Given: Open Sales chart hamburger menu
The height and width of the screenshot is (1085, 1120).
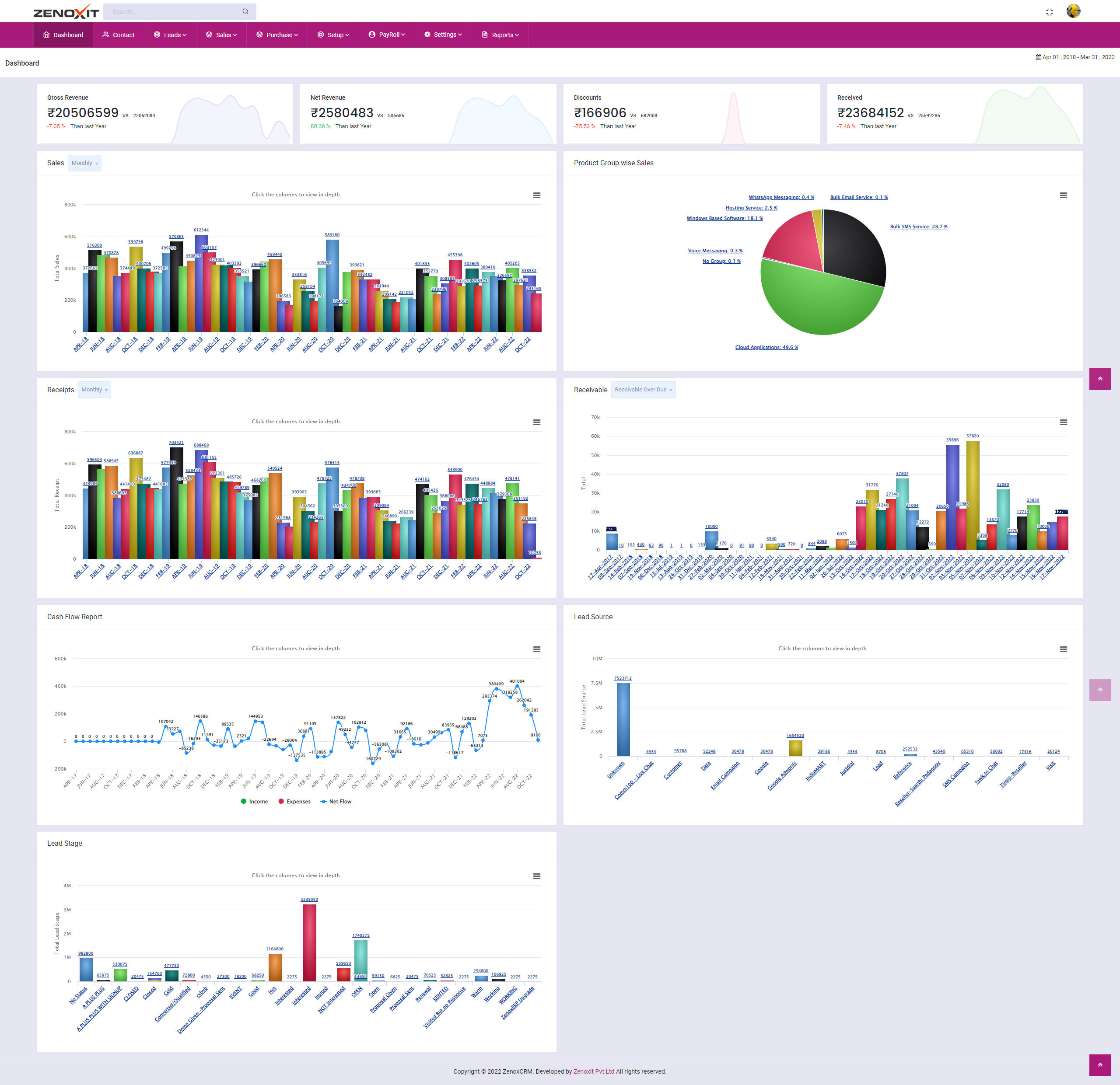Looking at the screenshot, I should (536, 195).
